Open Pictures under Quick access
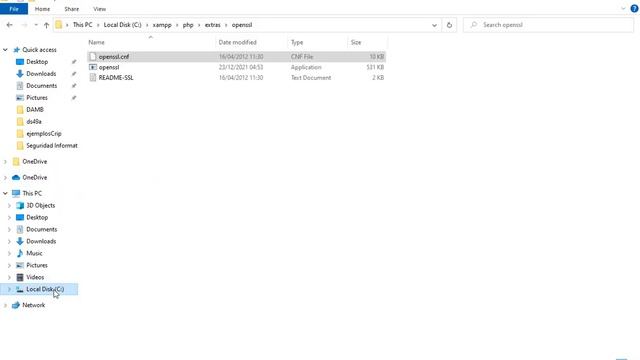The height and width of the screenshot is (360, 640). [37, 98]
